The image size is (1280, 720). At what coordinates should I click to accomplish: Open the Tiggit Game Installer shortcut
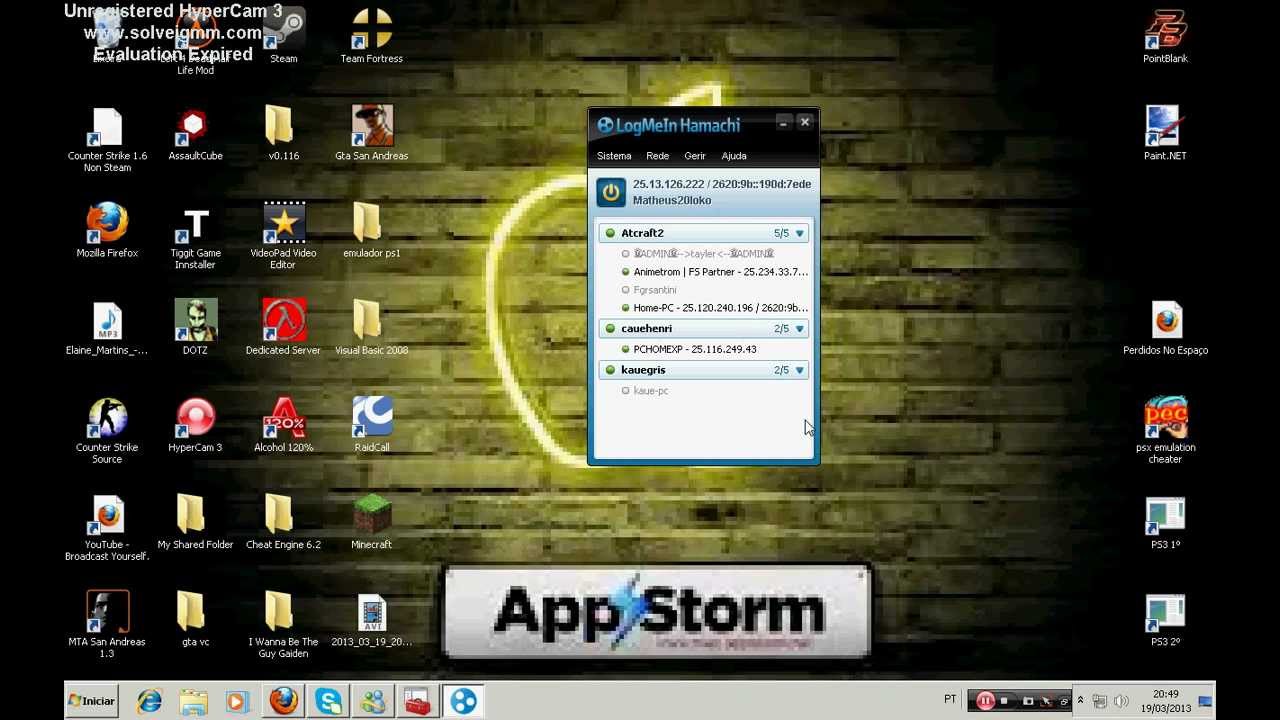click(x=195, y=237)
